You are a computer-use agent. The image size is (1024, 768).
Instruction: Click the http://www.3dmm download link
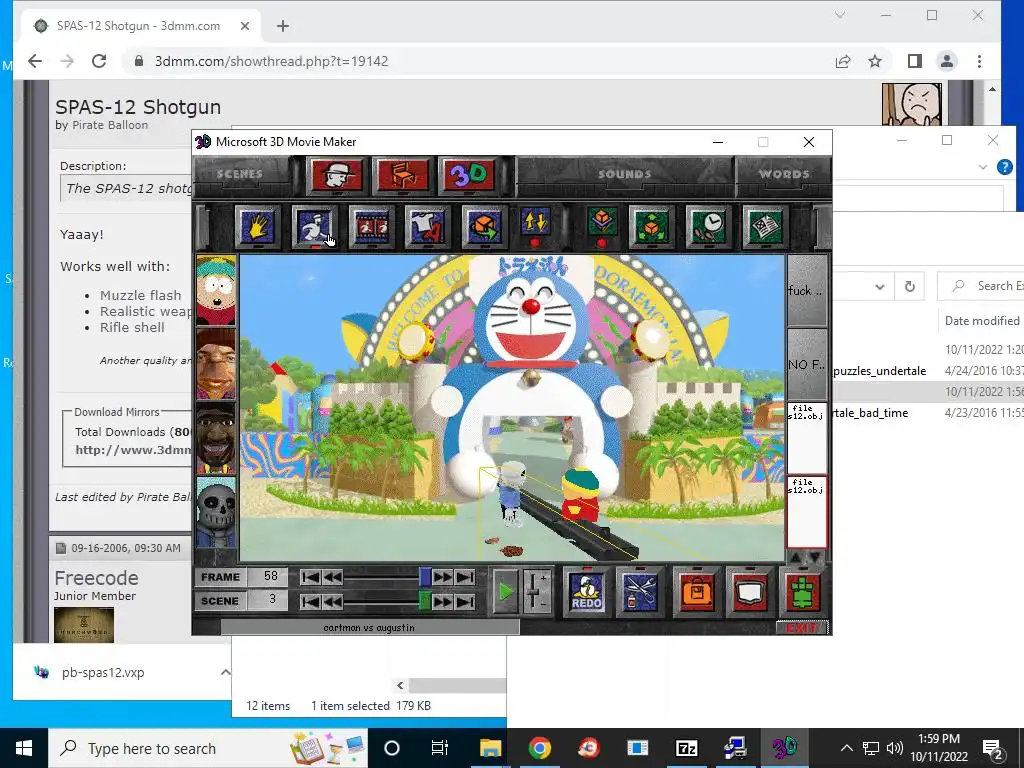[x=133, y=449]
